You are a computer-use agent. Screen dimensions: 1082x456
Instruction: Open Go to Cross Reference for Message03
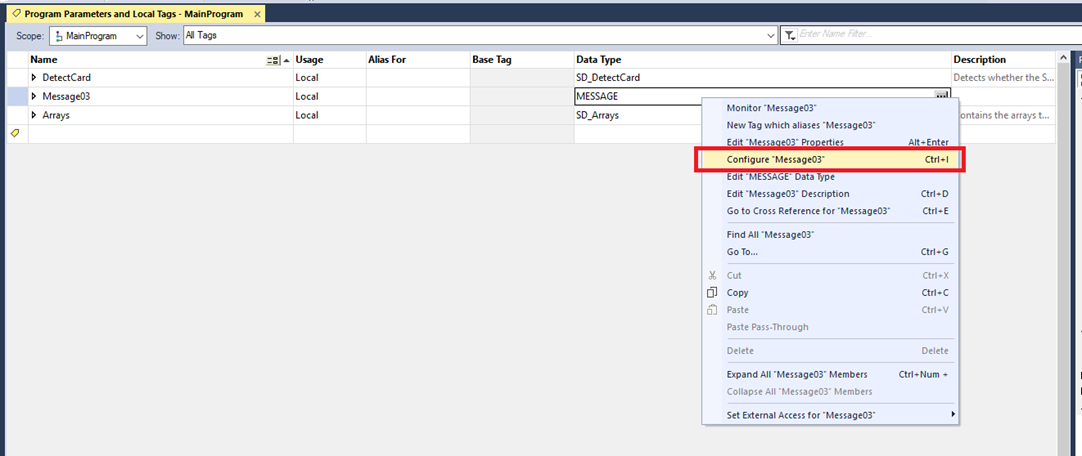coord(808,211)
